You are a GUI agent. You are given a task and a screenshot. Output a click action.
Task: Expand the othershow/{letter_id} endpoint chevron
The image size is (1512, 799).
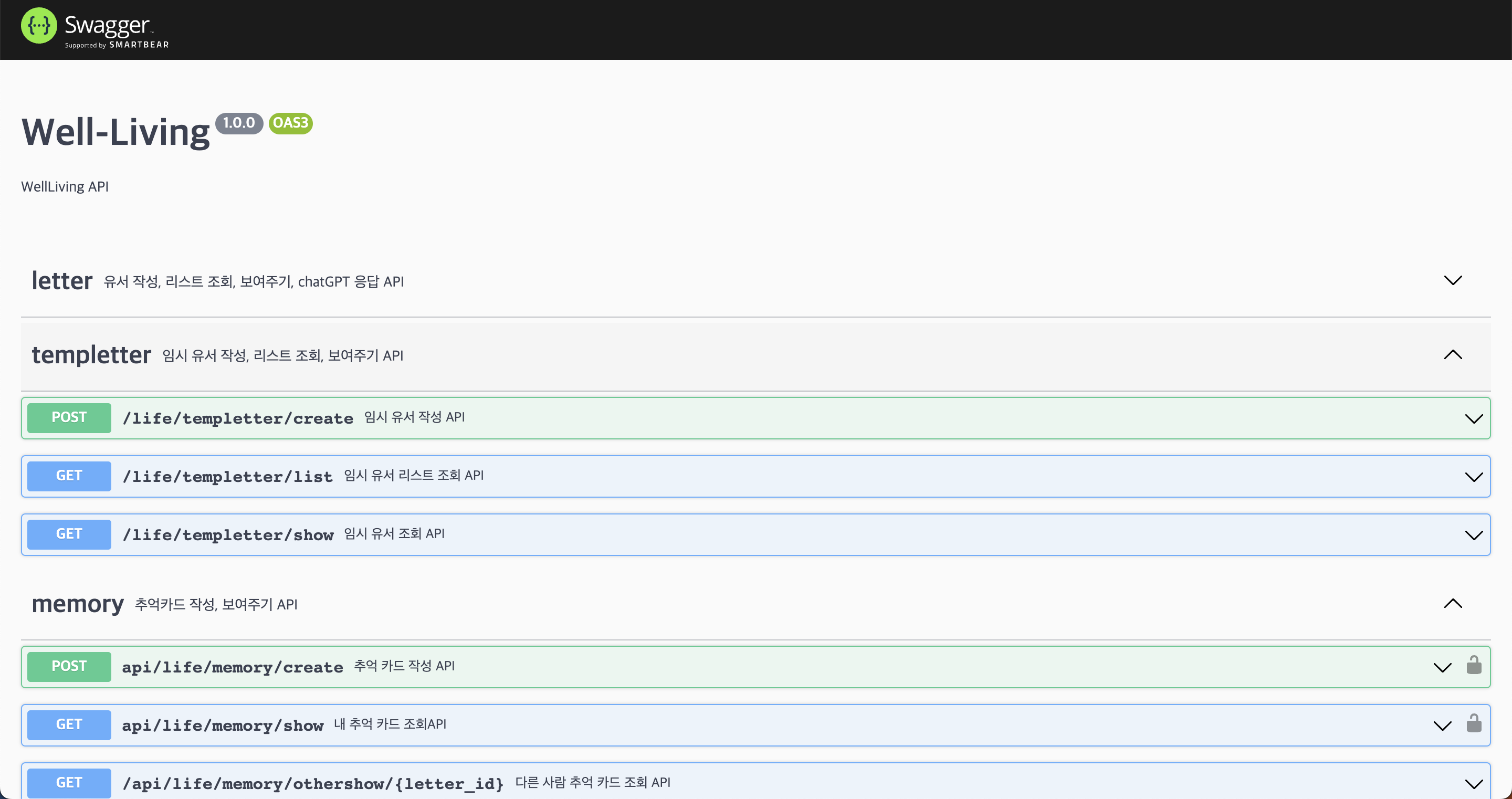coord(1473,784)
